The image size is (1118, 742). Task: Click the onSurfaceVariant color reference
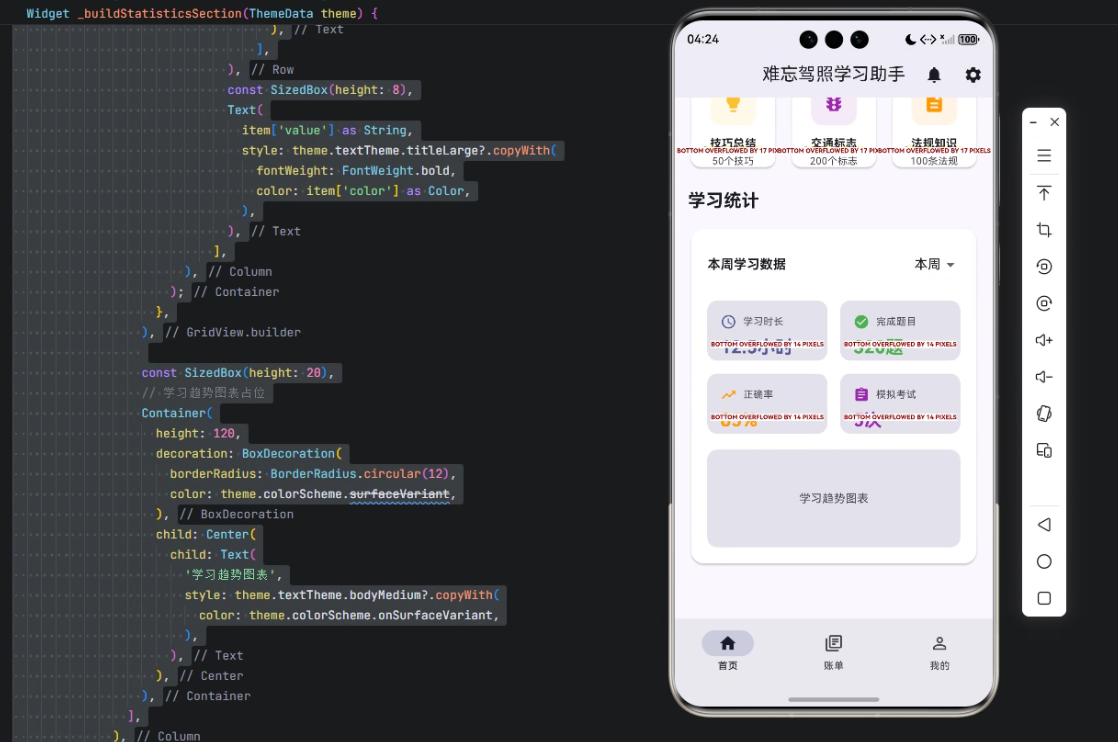[435, 615]
